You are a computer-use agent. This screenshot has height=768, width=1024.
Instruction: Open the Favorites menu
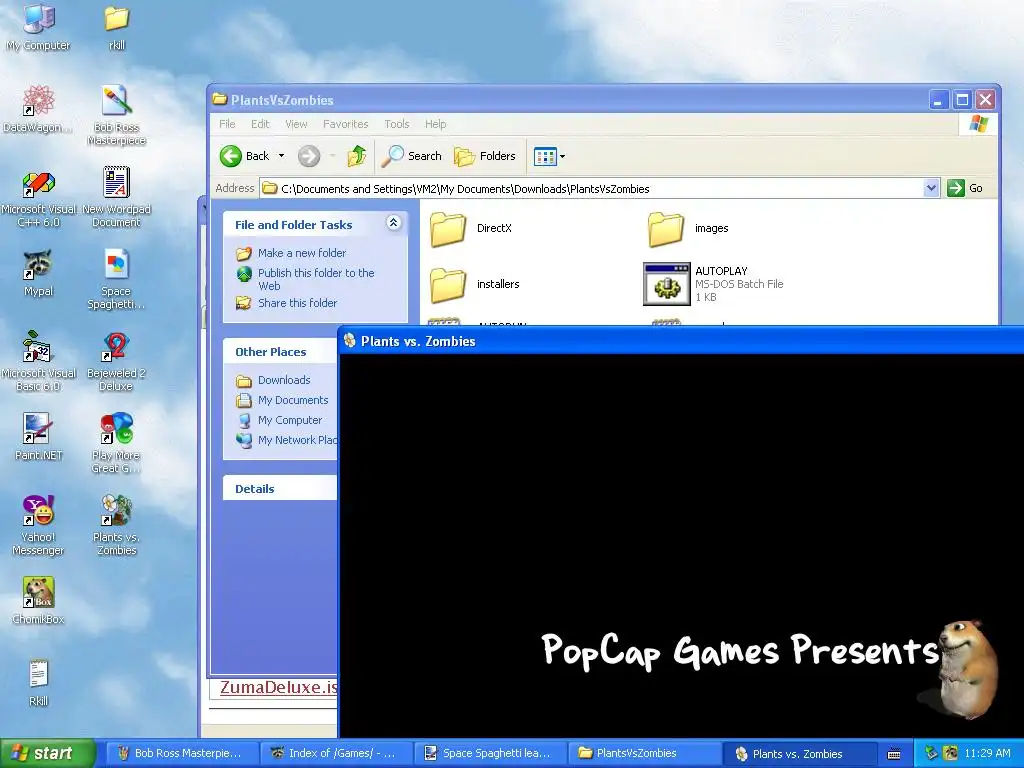(345, 124)
